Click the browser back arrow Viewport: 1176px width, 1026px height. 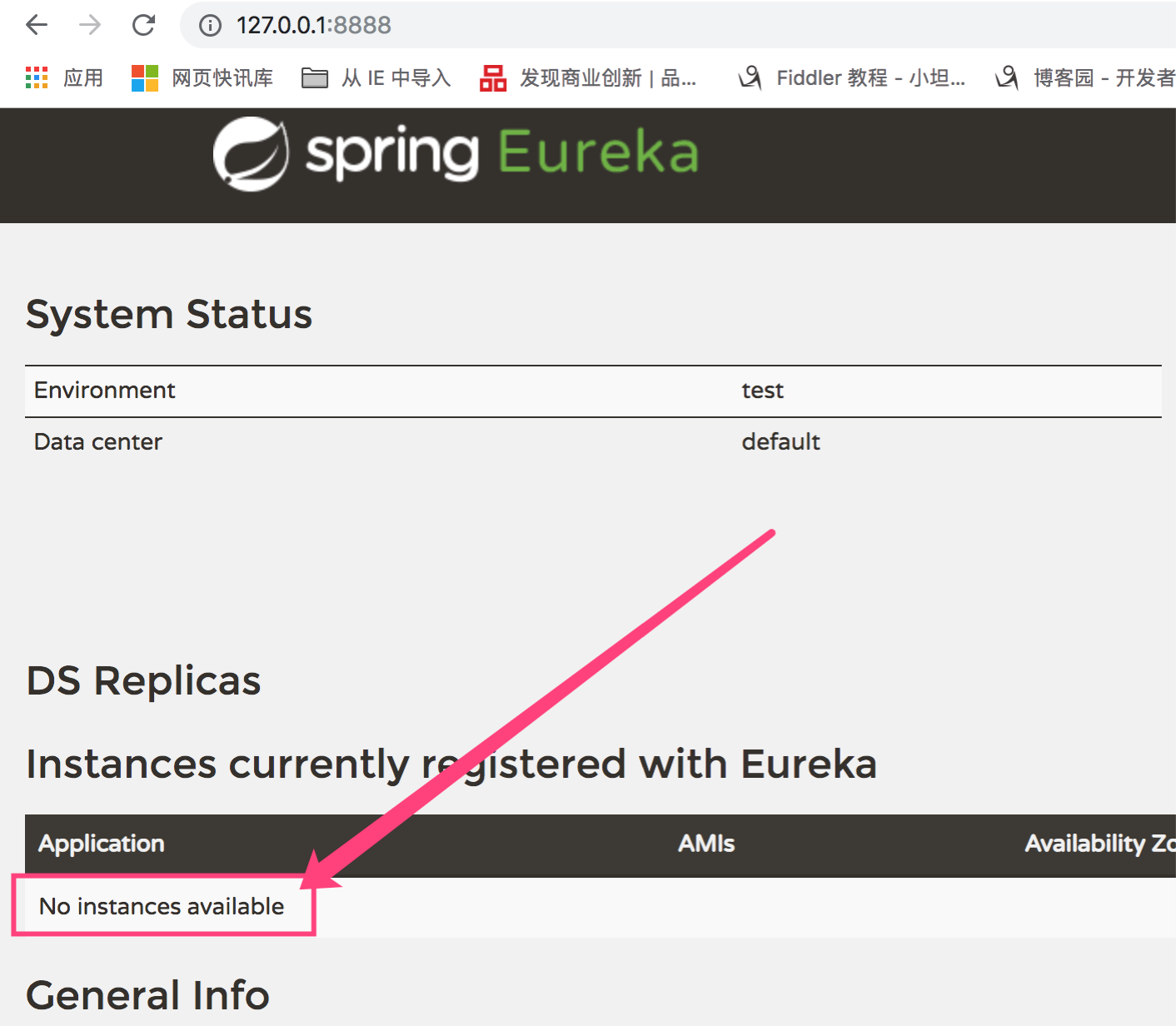coord(37,25)
